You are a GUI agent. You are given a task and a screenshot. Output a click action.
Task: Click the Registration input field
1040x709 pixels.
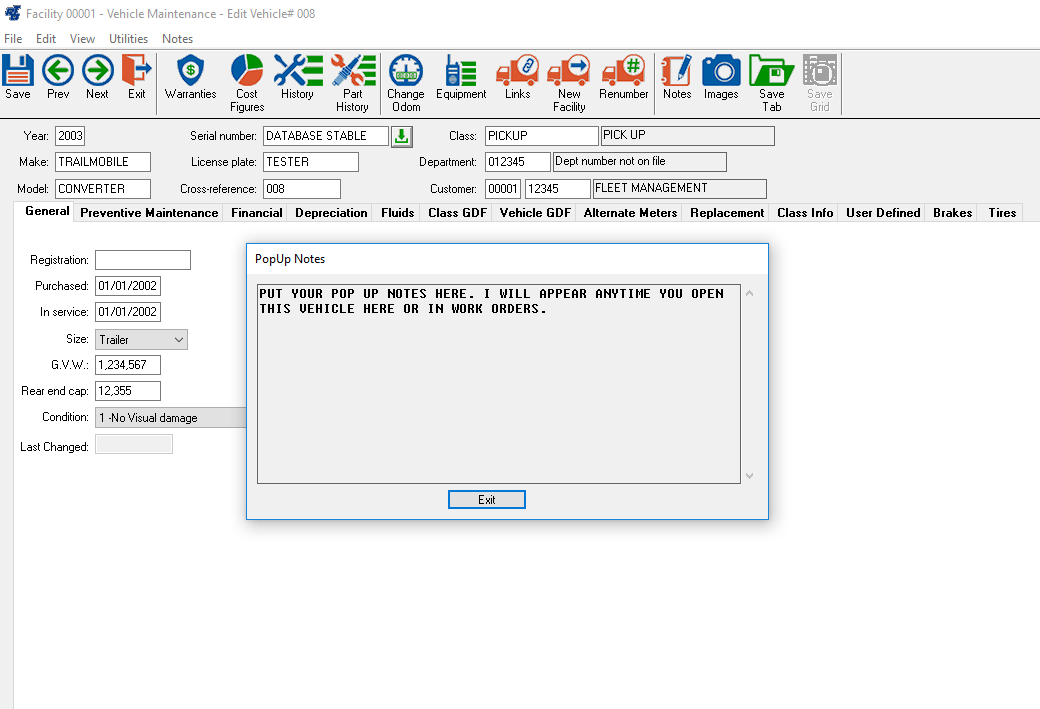142,260
